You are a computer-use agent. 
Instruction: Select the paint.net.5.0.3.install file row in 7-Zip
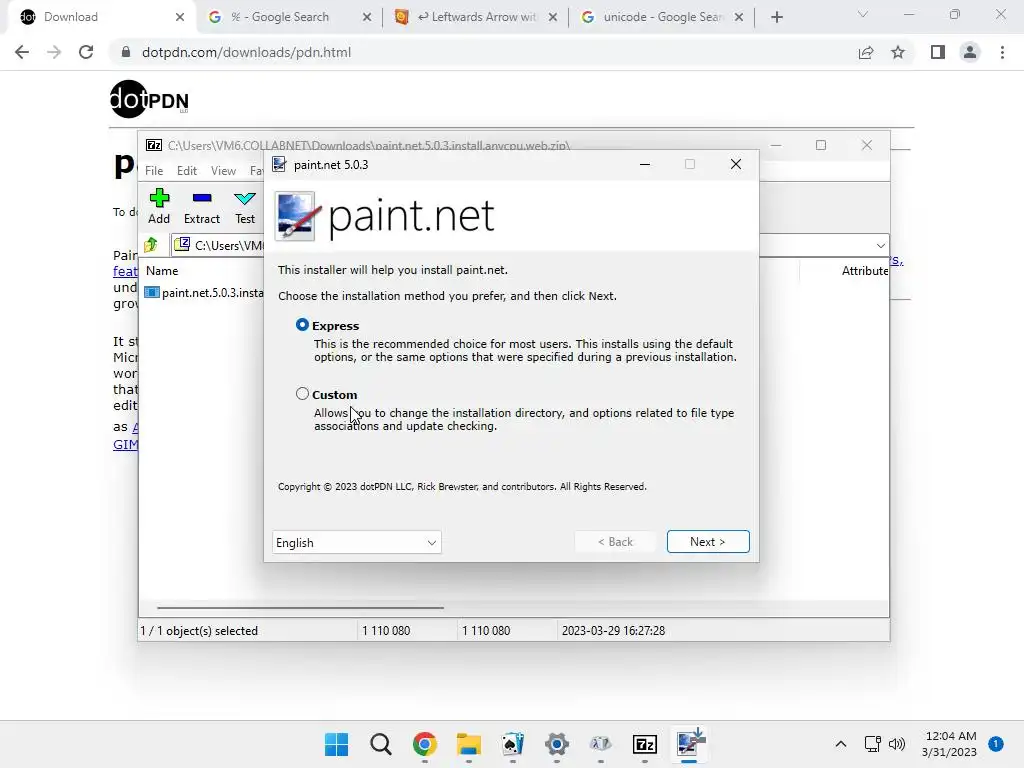[x=204, y=293]
